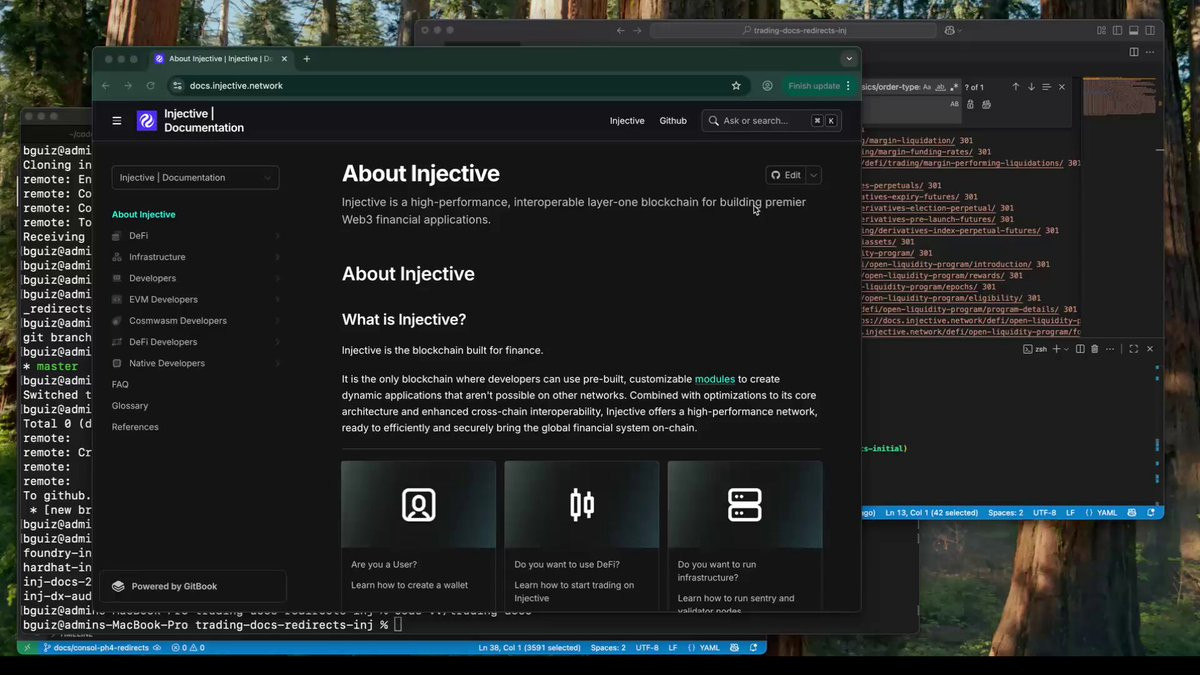Screen dimensions: 1200x675
Task: Open a new Chrome tab with plus
Action: (x=307, y=59)
